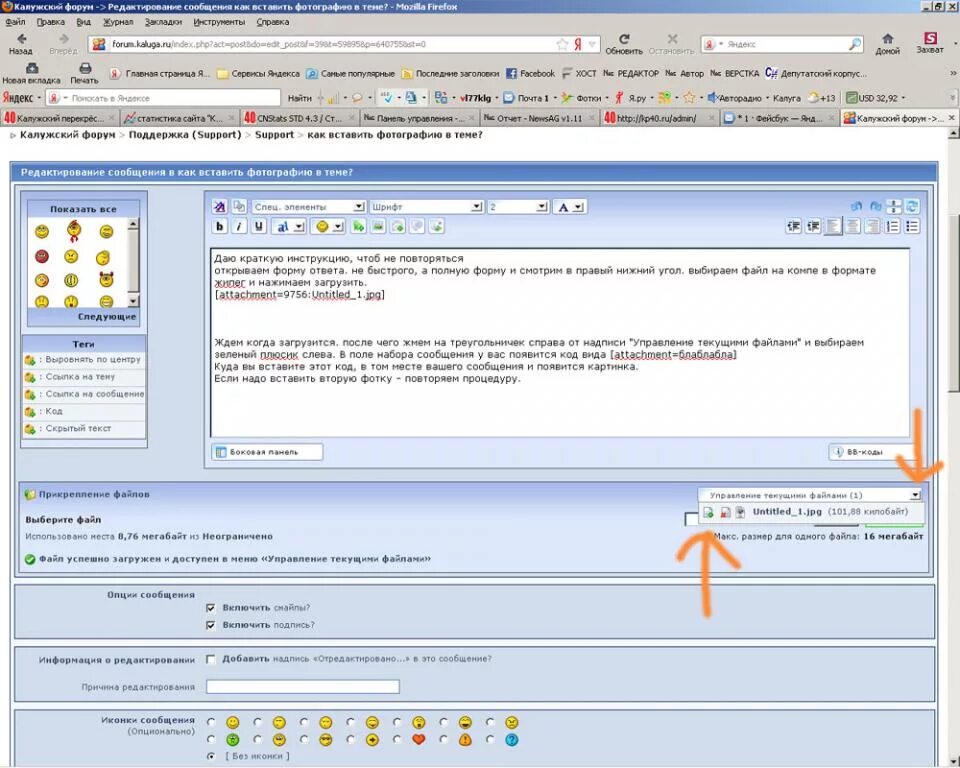Click the Назад back arrow
This screenshot has width=960, height=768.
(x=21, y=43)
